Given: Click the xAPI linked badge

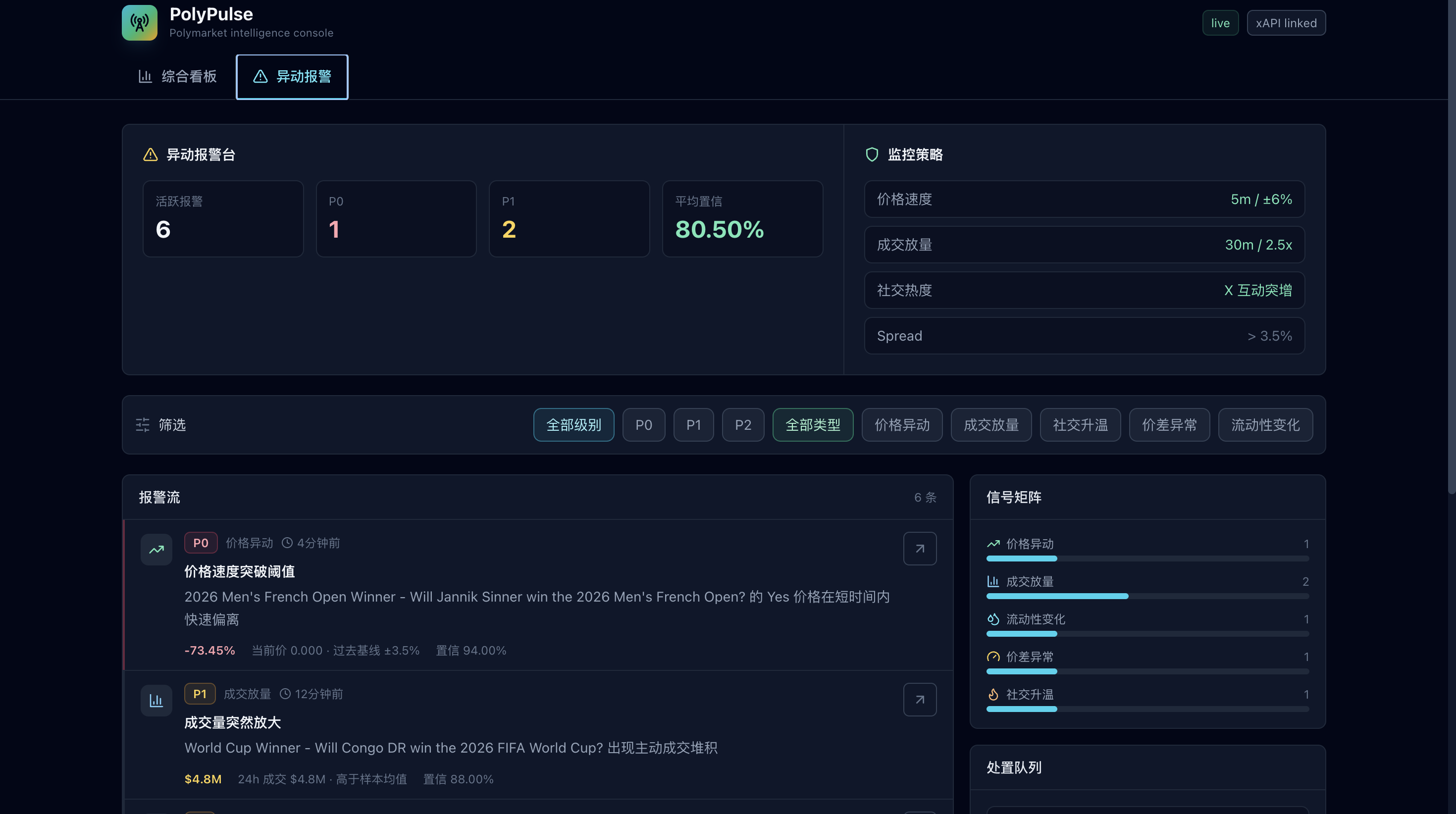Looking at the screenshot, I should [x=1286, y=23].
